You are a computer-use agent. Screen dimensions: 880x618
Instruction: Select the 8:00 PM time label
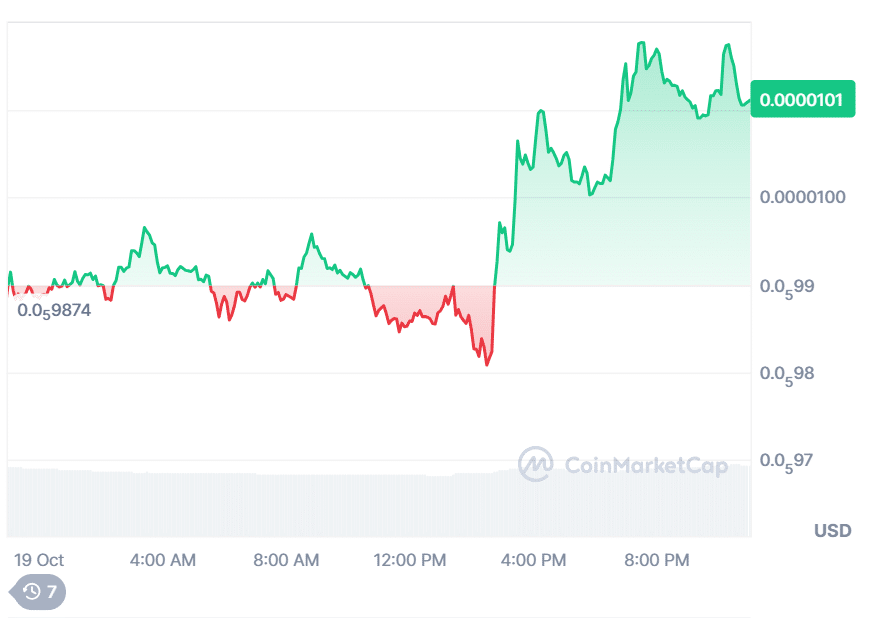657,560
